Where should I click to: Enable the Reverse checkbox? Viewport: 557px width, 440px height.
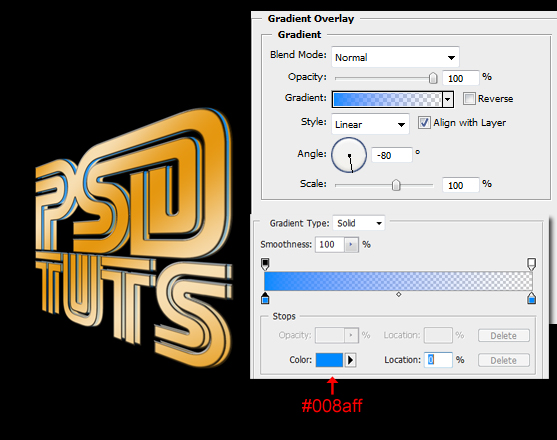click(x=469, y=98)
